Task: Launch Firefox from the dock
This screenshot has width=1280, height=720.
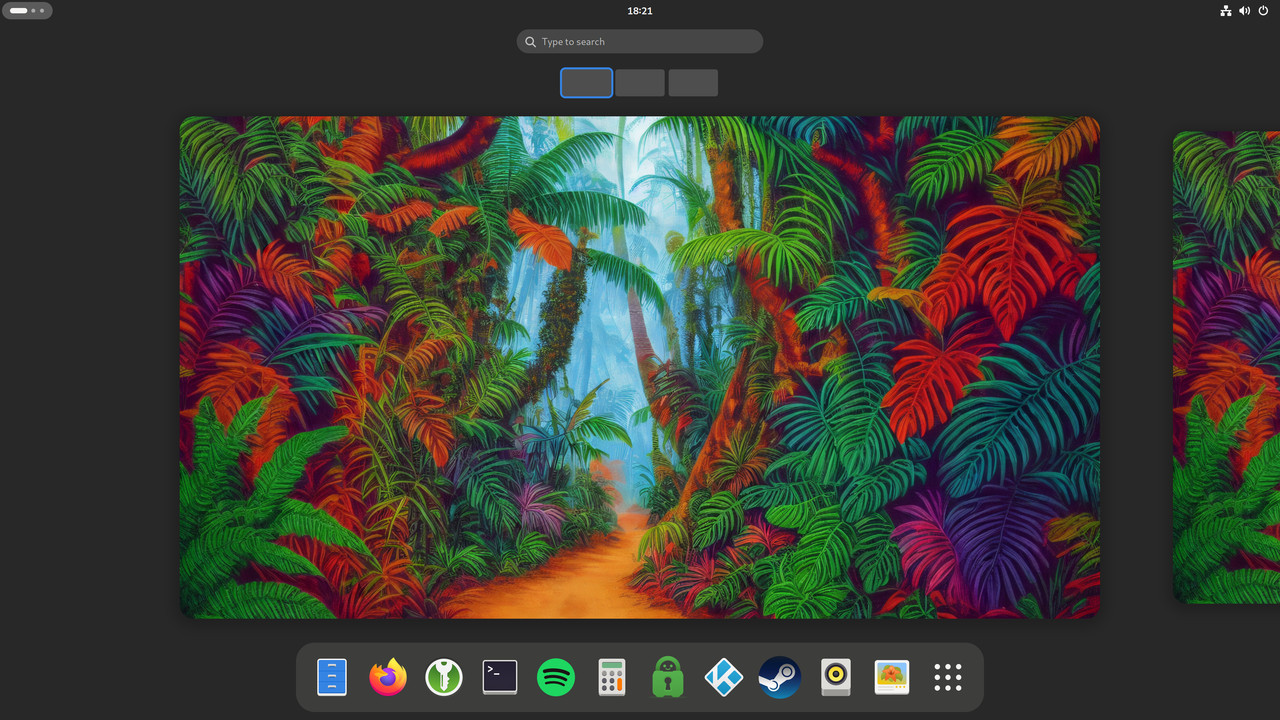Action: (388, 677)
